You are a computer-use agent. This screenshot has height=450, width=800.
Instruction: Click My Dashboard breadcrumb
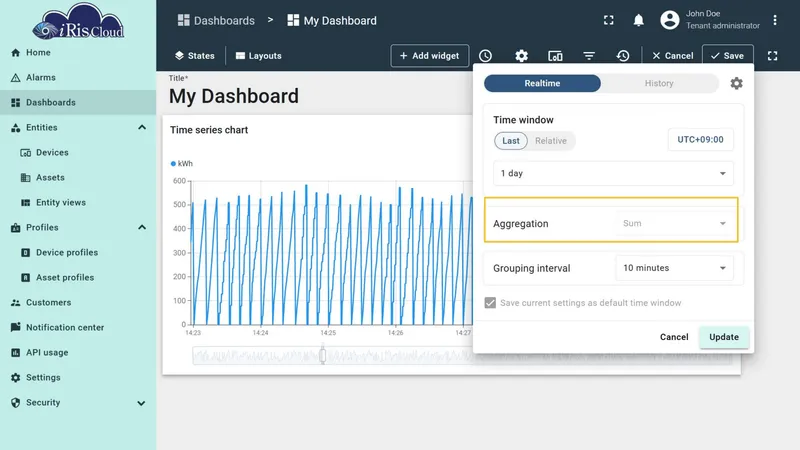pos(332,20)
